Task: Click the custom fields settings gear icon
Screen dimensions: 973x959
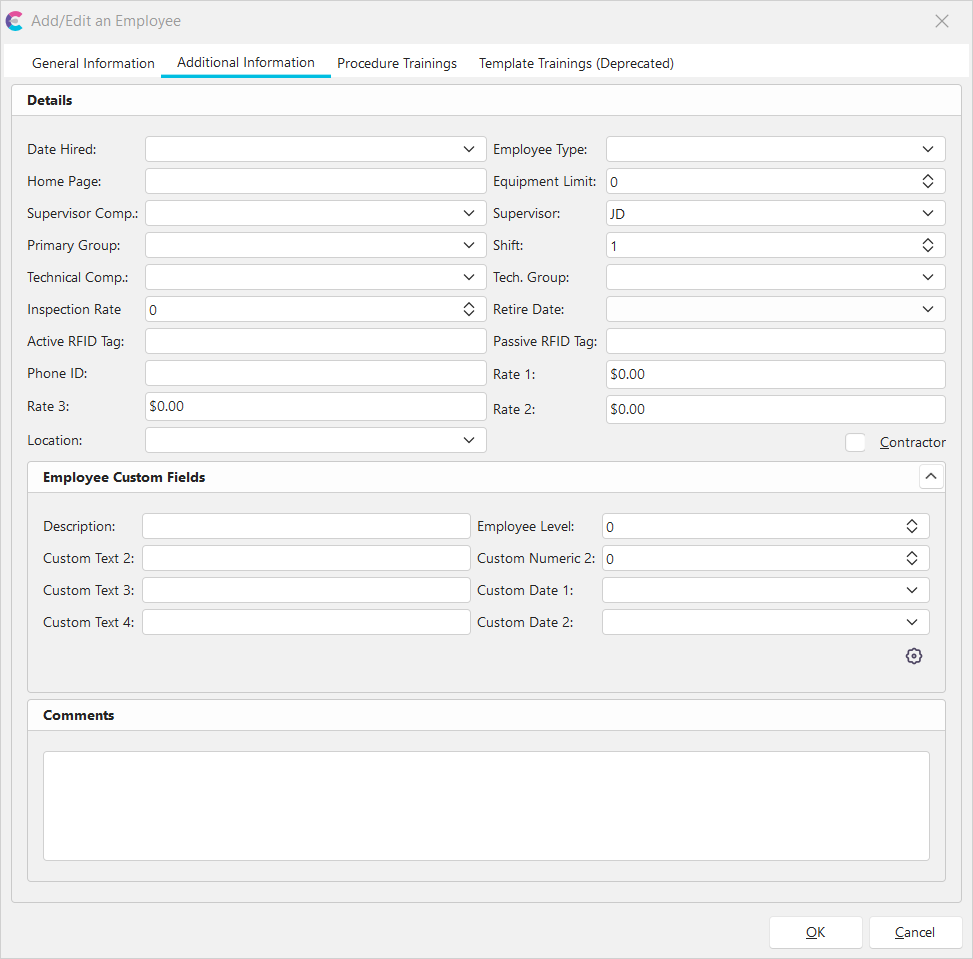Action: coord(913,656)
